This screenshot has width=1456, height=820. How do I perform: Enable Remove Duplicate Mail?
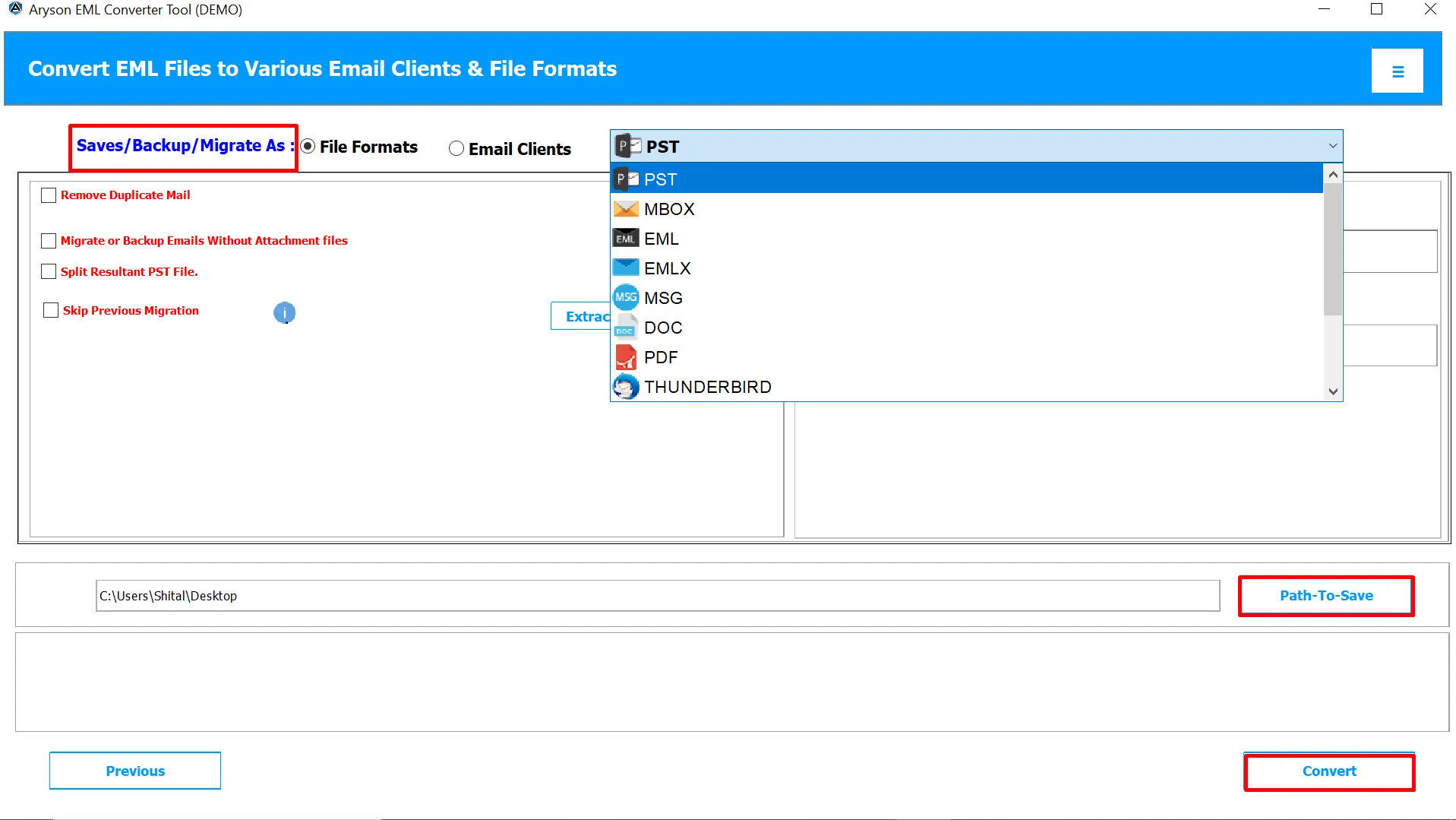[49, 195]
